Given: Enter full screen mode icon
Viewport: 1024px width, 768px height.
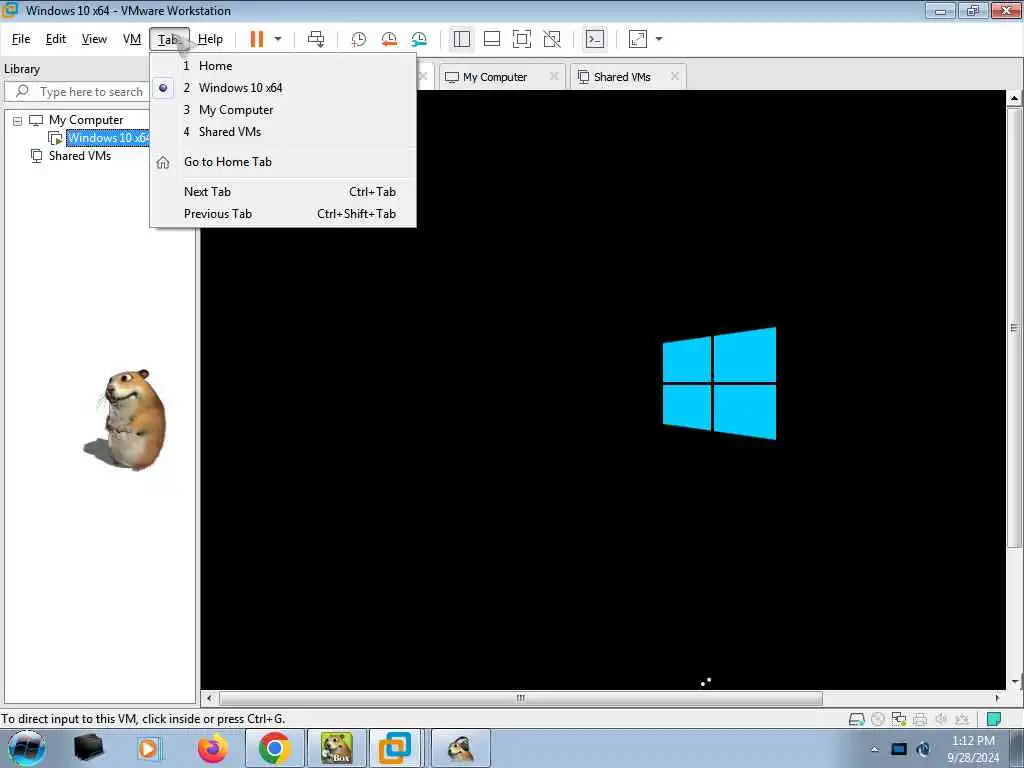Looking at the screenshot, I should pyautogui.click(x=522, y=39).
